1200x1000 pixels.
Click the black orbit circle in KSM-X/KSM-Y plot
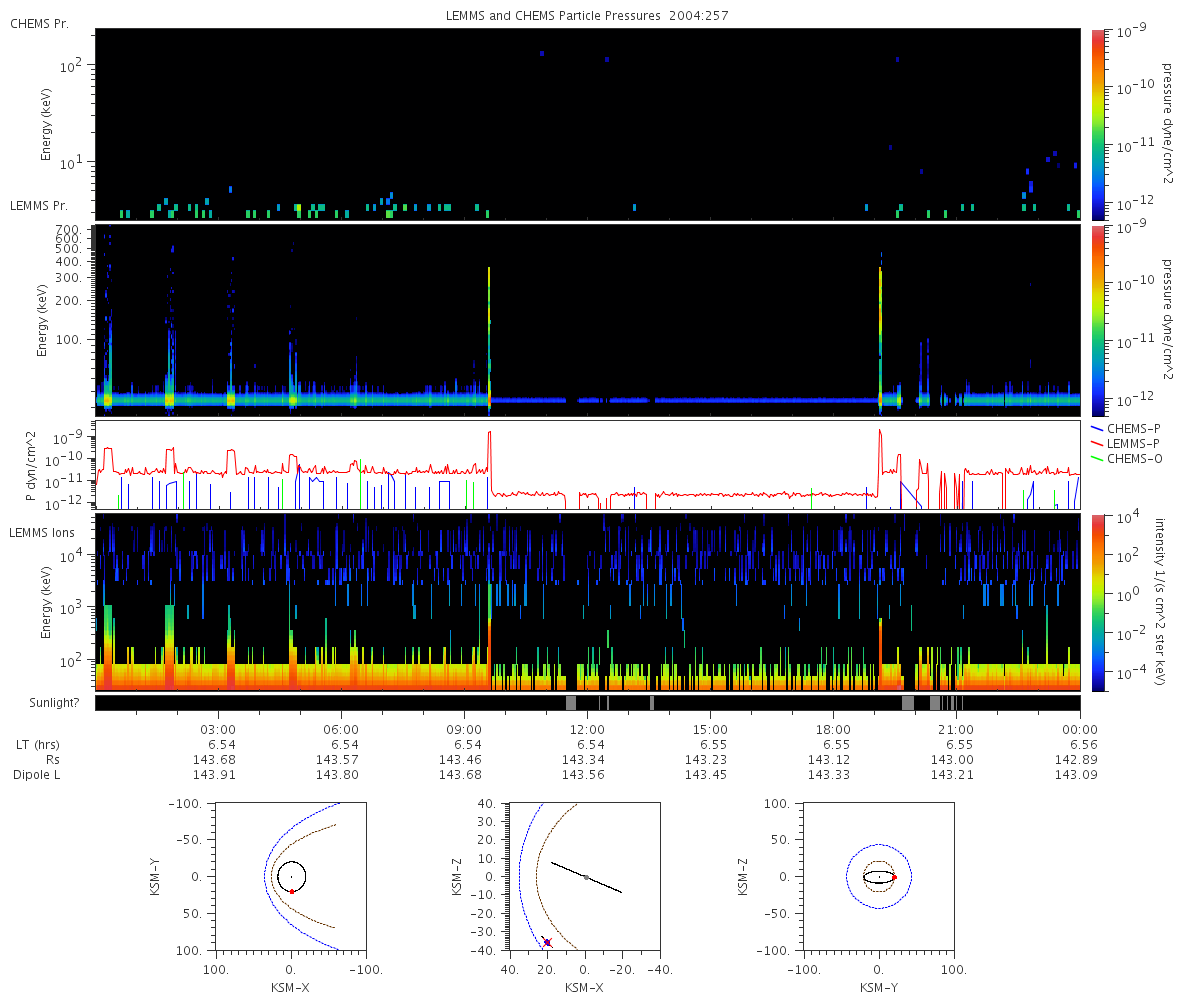[291, 876]
